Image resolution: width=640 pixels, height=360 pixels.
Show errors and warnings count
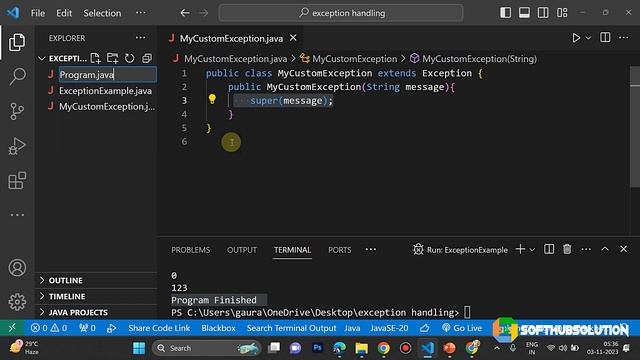coord(49,328)
